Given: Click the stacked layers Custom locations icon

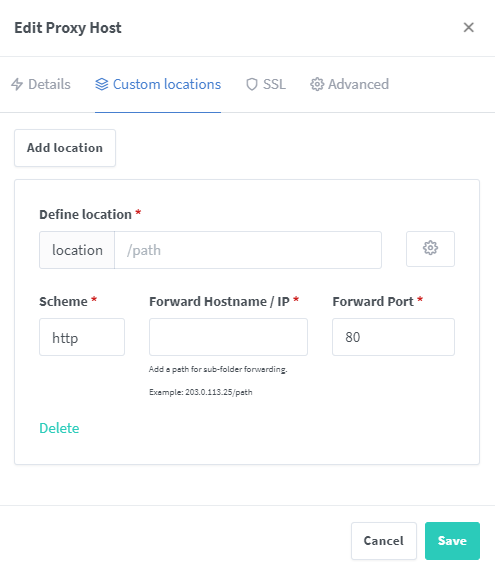Looking at the screenshot, I should 102,84.
